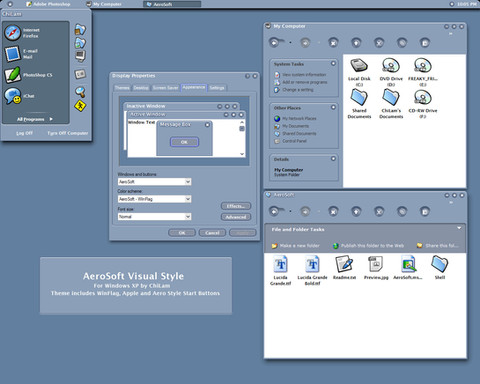Viewport: 480px width, 384px height.
Task: Click the round start button on taskbar
Action: pos(10,4)
